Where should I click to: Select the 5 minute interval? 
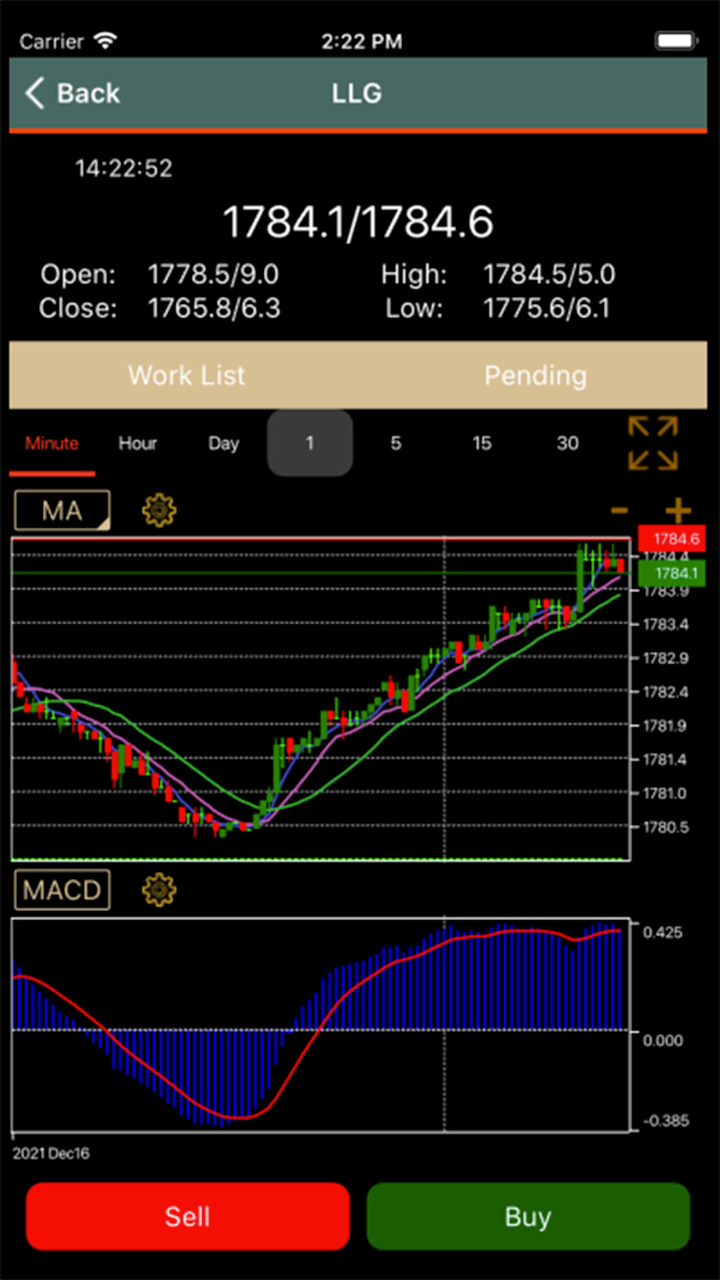(396, 443)
